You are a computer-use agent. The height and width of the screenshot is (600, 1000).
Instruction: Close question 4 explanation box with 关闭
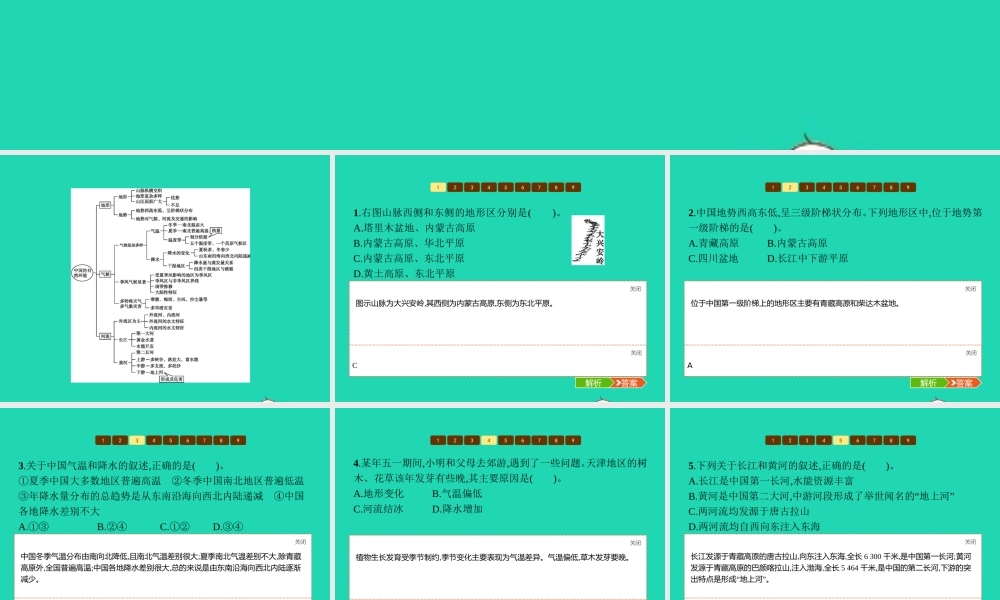636,543
